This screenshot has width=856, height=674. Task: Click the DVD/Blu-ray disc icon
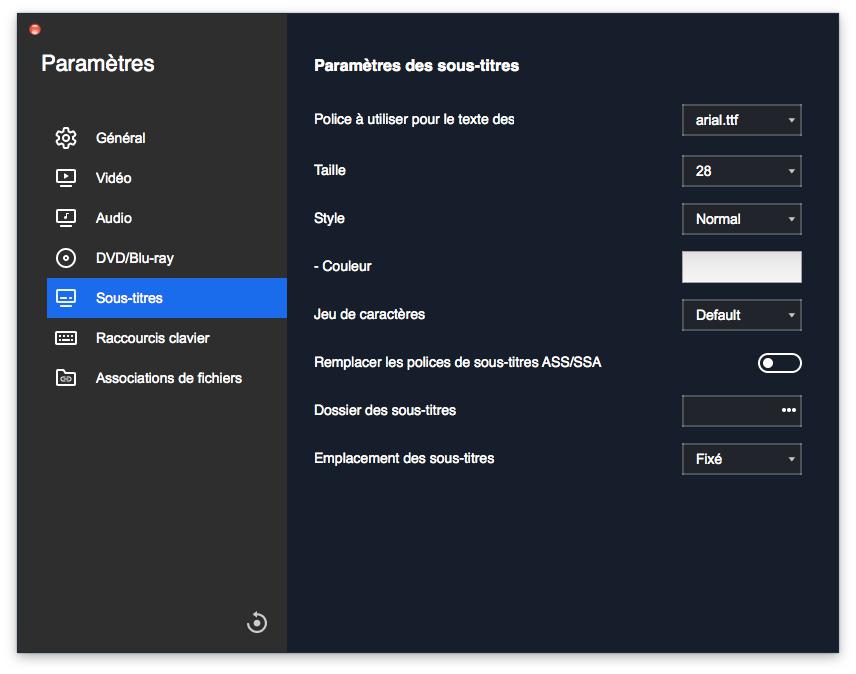pyautogui.click(x=66, y=258)
